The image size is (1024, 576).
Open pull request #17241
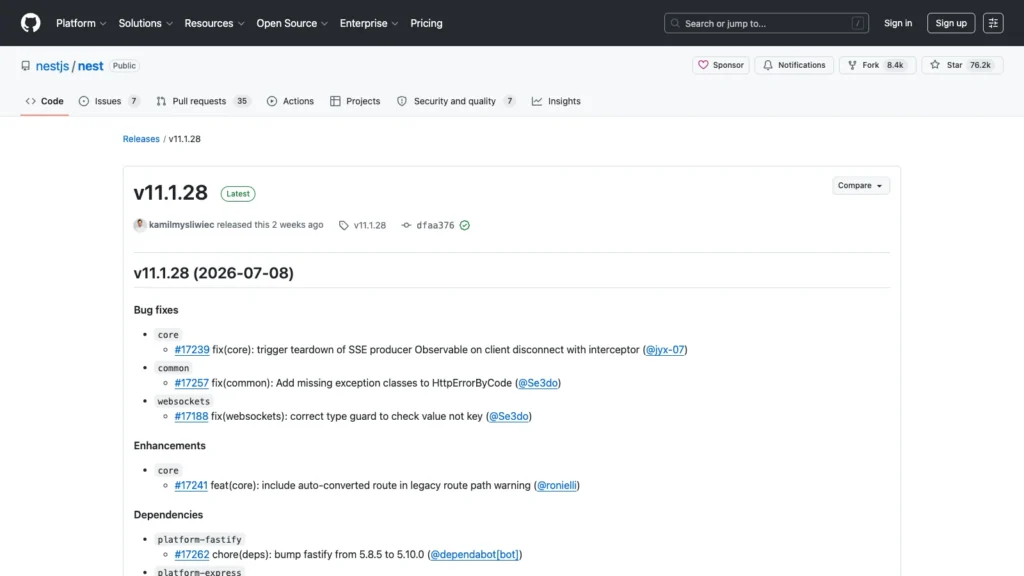click(191, 486)
